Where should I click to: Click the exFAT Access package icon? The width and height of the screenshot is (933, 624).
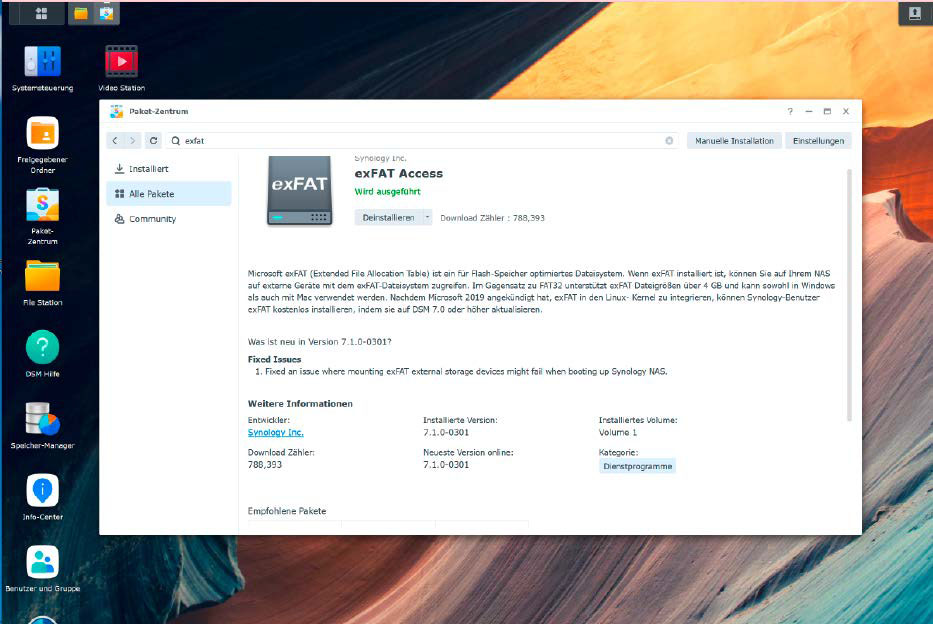click(x=299, y=190)
